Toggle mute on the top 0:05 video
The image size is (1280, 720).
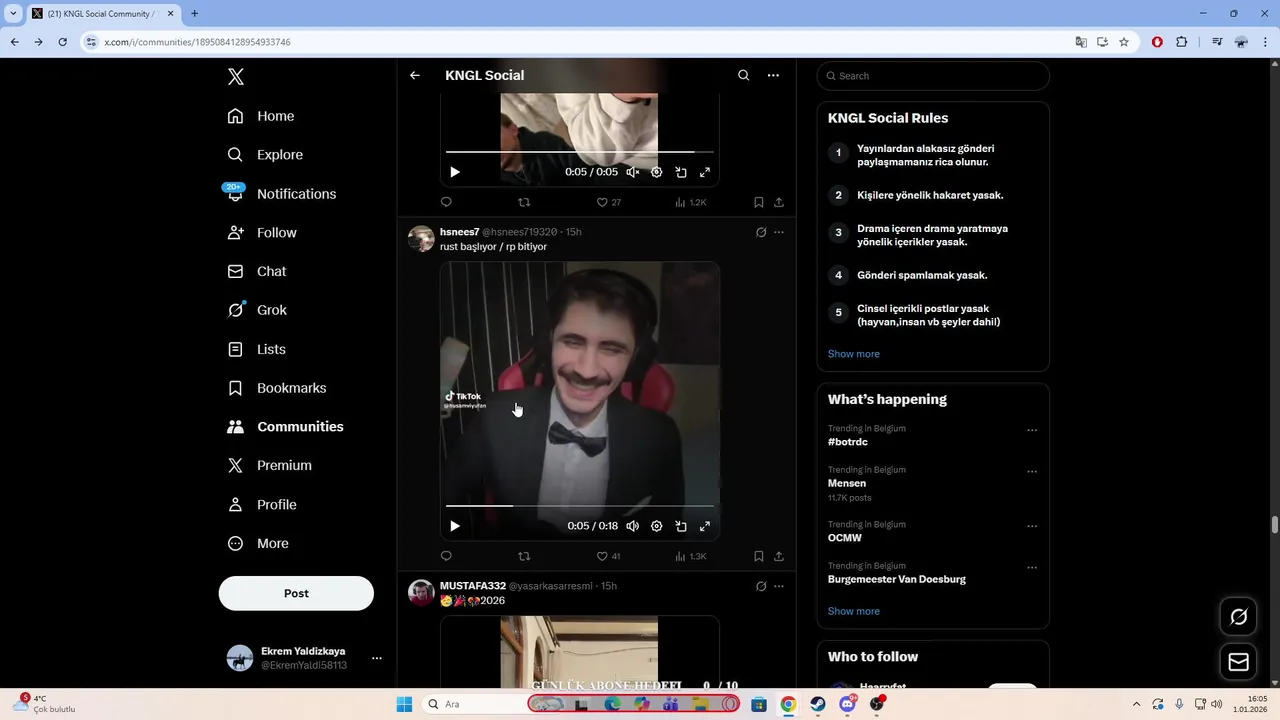632,172
